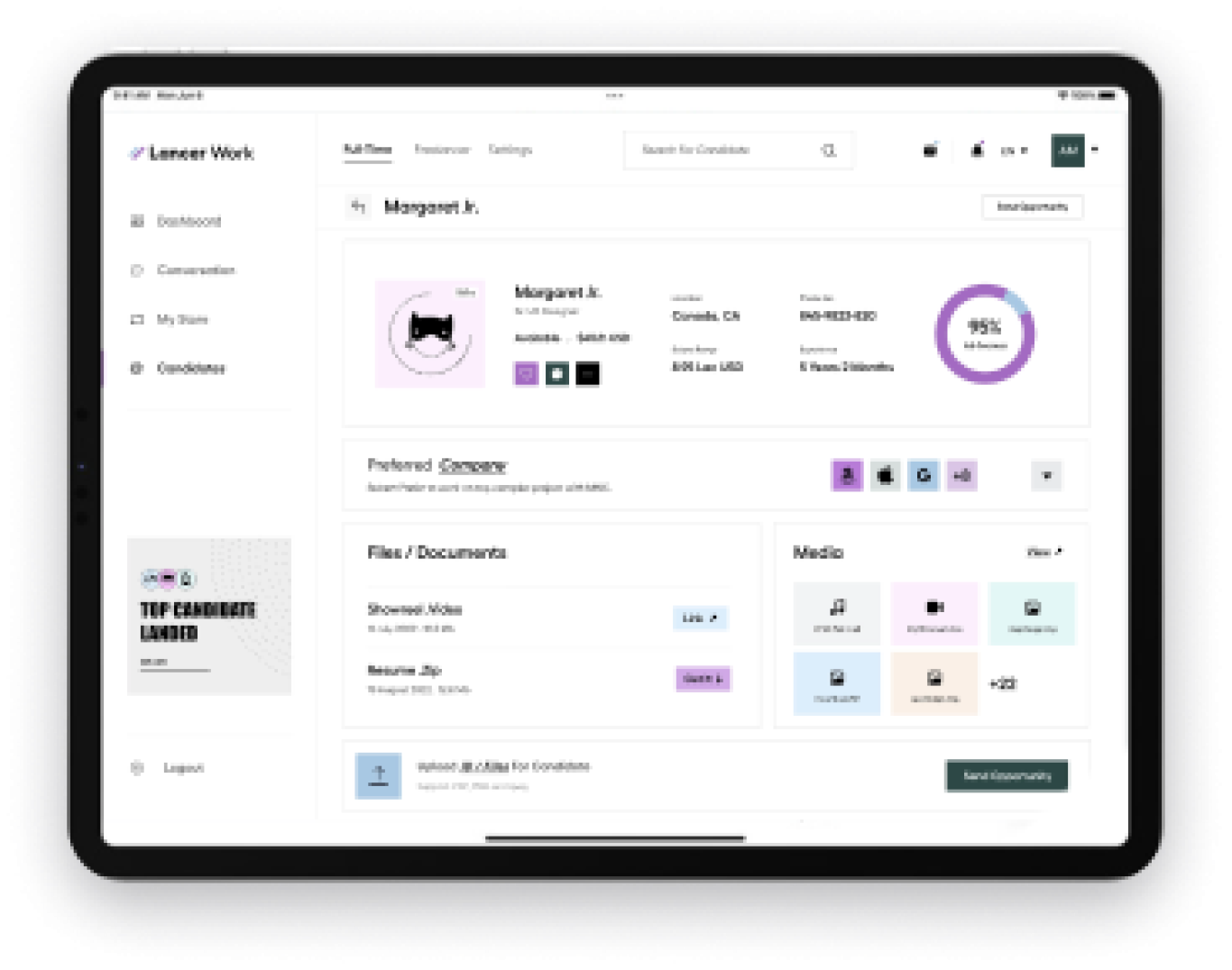1232x970 pixels.
Task: Open the profile avatar dropdown menu
Action: (x=1094, y=150)
